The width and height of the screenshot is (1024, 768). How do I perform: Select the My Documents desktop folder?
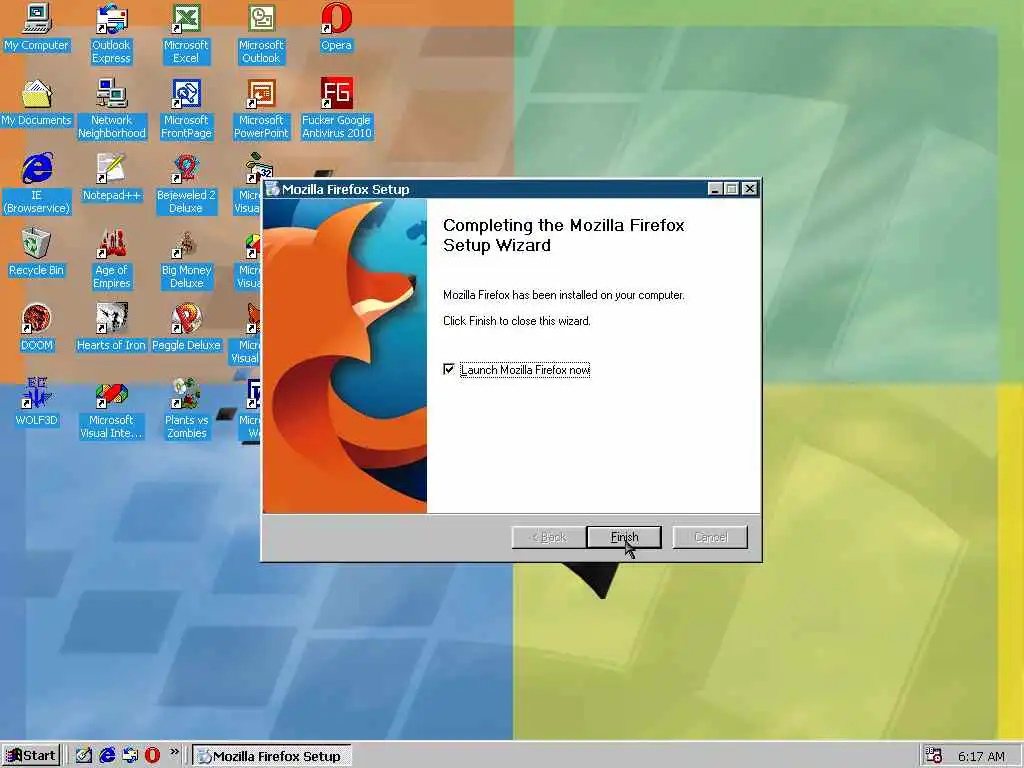coord(36,103)
